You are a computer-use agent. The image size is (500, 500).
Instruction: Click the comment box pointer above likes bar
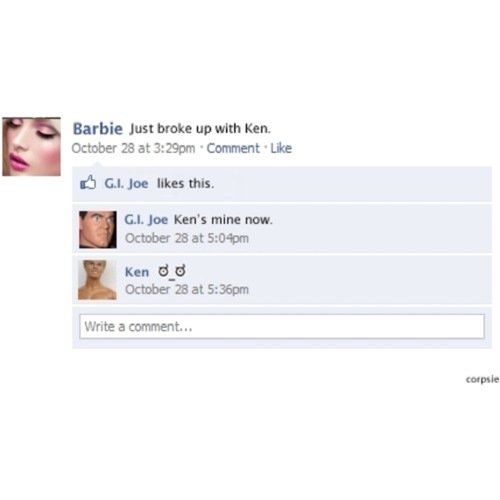tap(97, 164)
